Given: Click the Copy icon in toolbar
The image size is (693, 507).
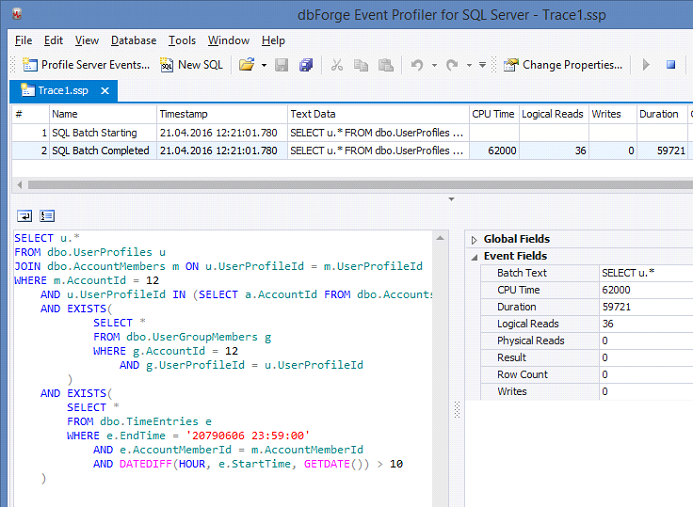Looking at the screenshot, I should click(x=361, y=65).
